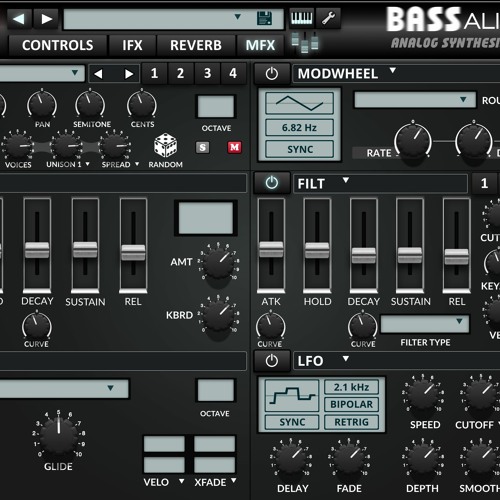Image resolution: width=500 pixels, height=500 pixels.
Task: Click the amp REL slider handle
Action: click(x=133, y=252)
